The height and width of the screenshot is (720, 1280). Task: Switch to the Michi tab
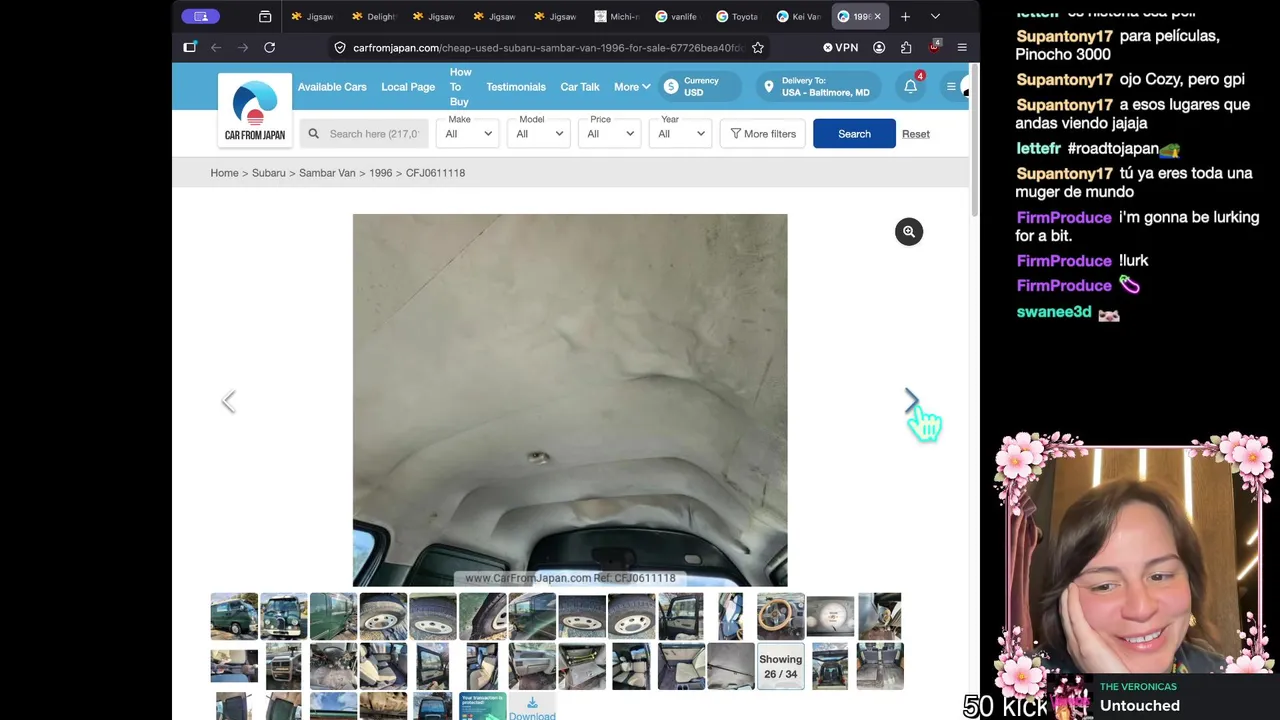pyautogui.click(x=617, y=16)
